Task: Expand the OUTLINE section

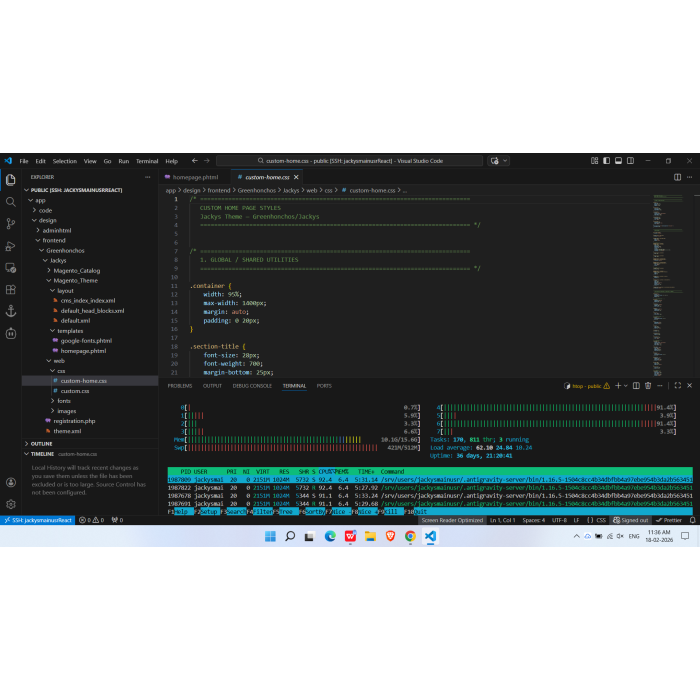Action: pyautogui.click(x=41, y=443)
